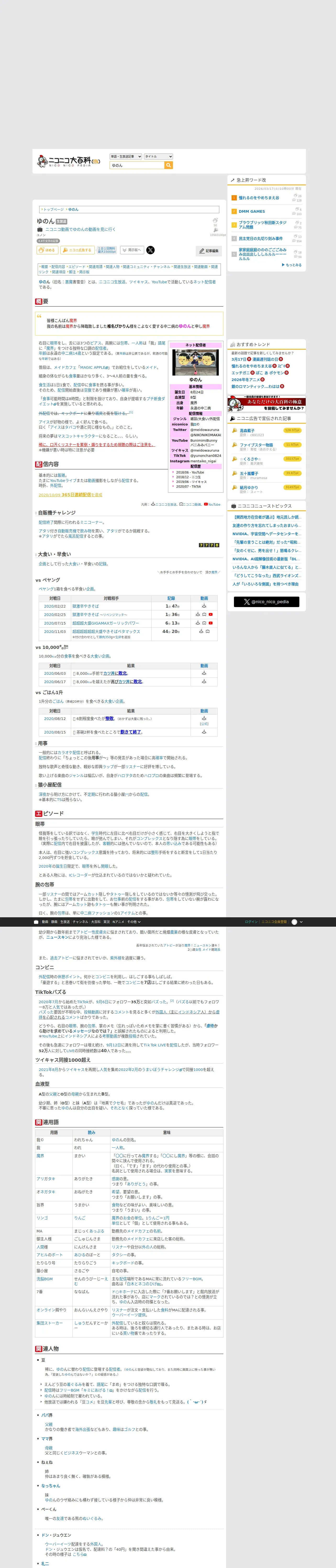This screenshot has width=336, height=1568.
Task: Jump to 関連動画 in the table of contents
Action: (x=201, y=267)
